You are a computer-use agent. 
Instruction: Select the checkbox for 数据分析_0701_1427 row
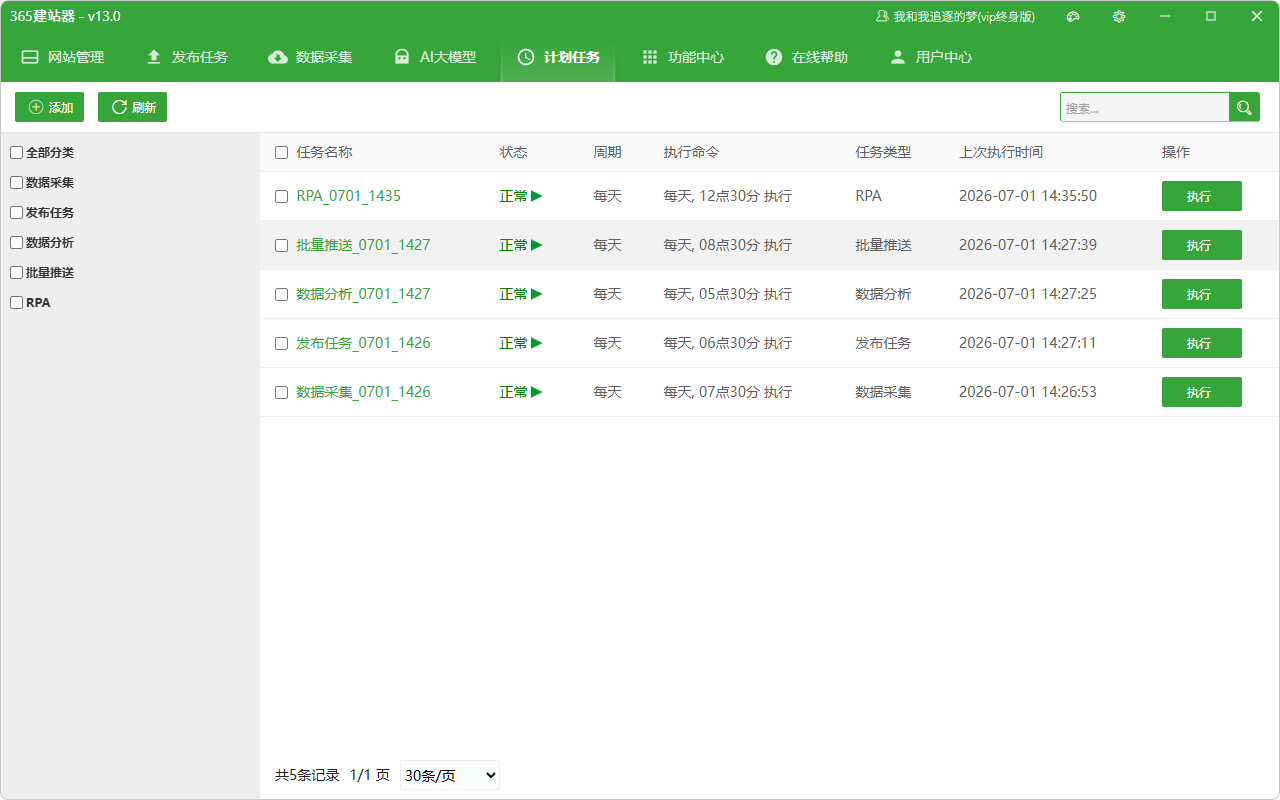(x=281, y=295)
